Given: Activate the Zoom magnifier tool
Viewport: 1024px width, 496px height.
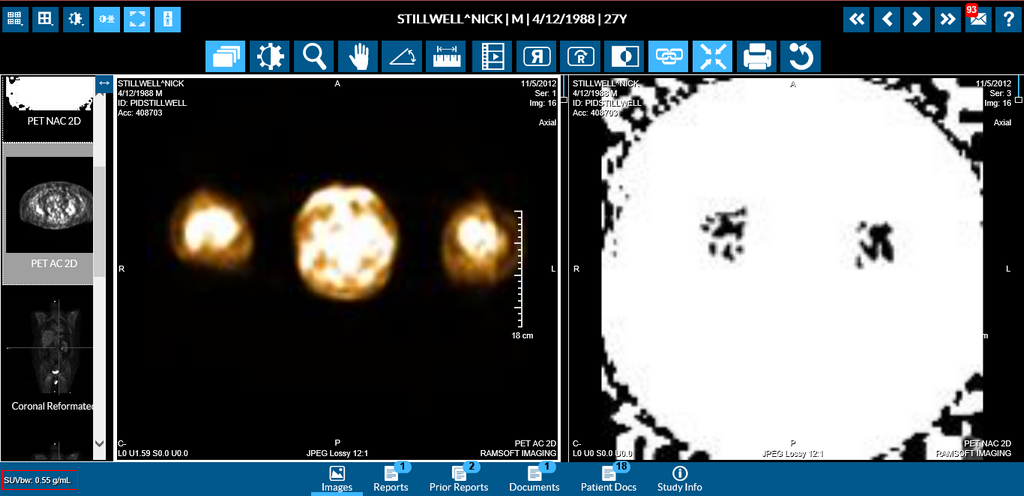Looking at the screenshot, I should point(314,57).
